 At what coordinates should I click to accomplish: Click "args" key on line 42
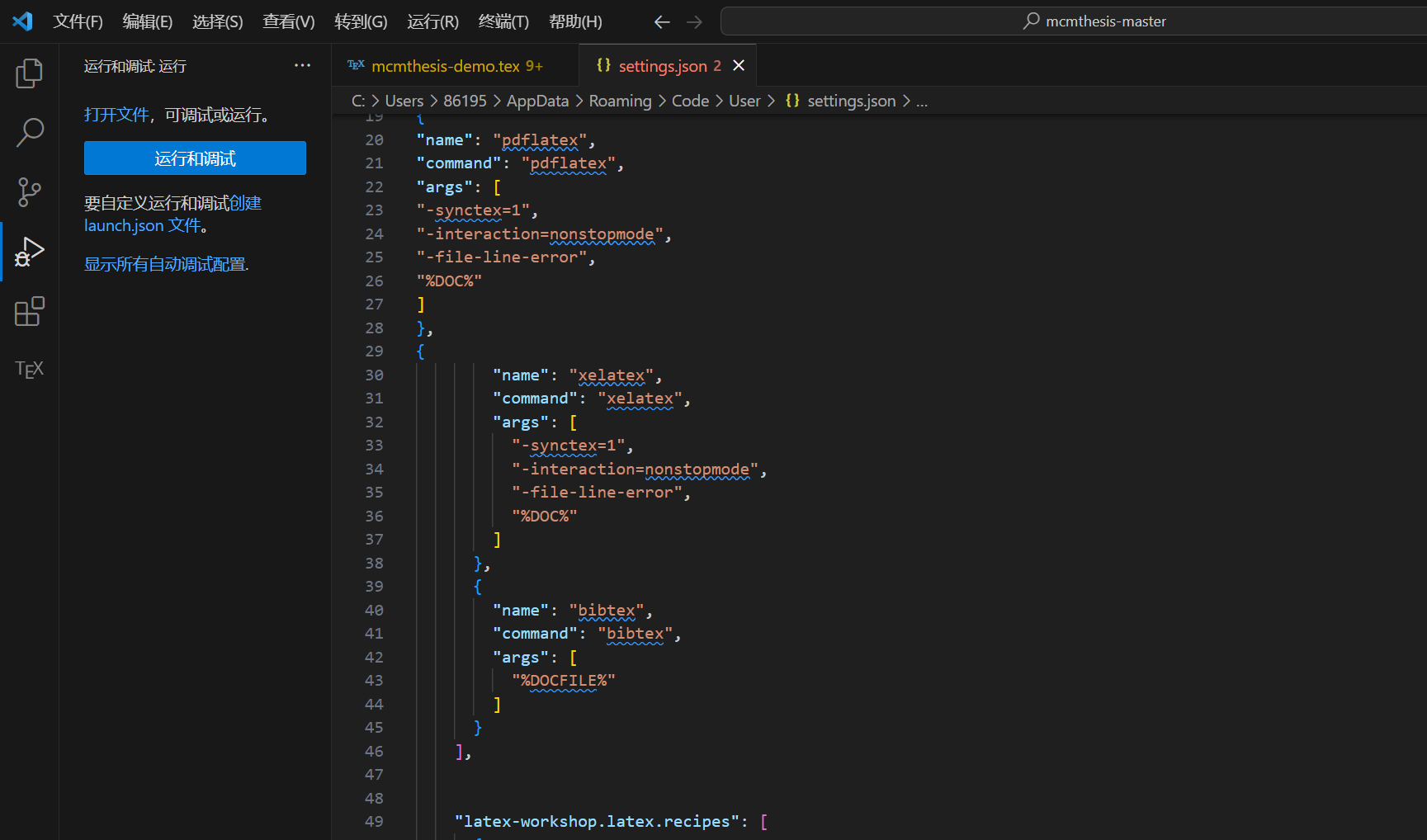[x=521, y=658]
